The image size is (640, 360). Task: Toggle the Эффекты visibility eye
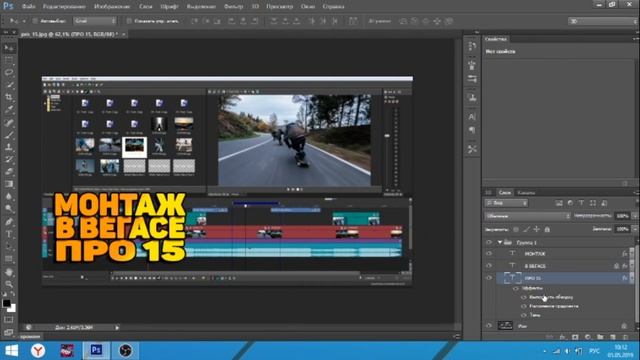tap(516, 288)
